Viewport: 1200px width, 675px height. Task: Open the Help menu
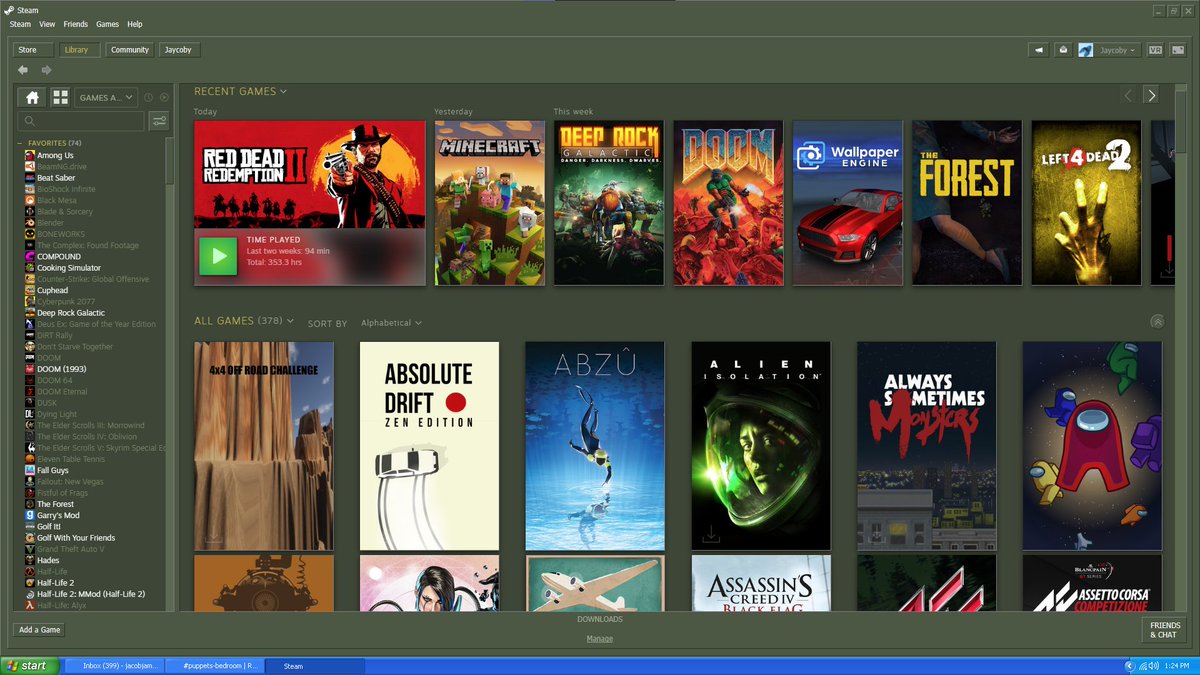coord(135,24)
